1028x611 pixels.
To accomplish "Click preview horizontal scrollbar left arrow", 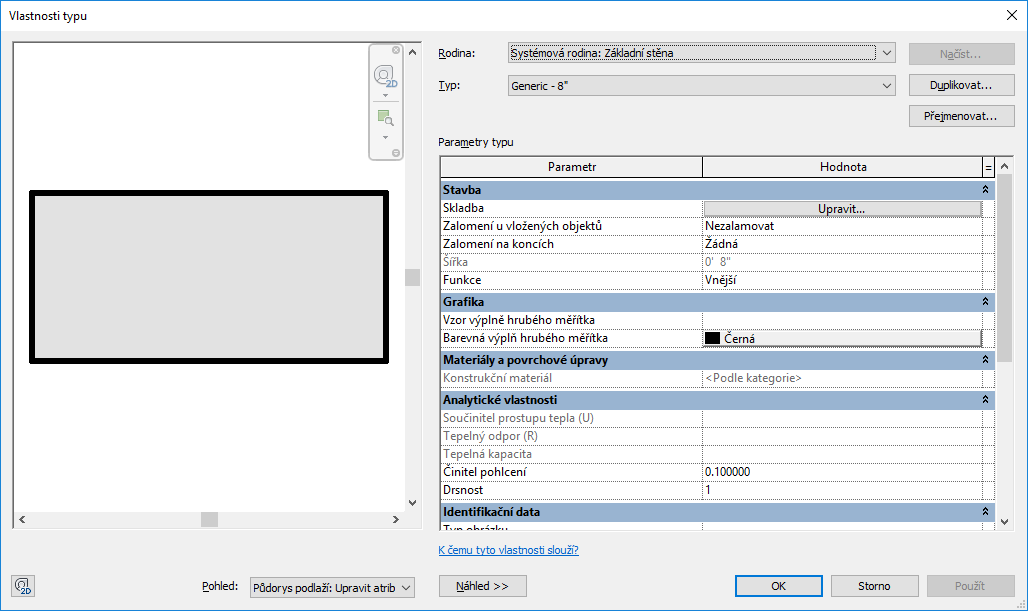I will 22,519.
